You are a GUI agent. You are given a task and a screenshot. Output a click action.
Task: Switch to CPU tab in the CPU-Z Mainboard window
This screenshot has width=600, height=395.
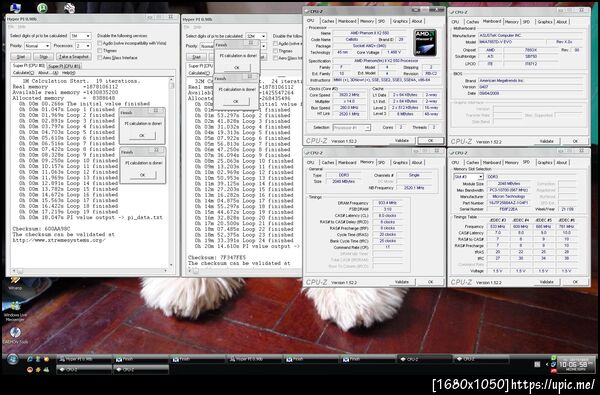click(455, 22)
